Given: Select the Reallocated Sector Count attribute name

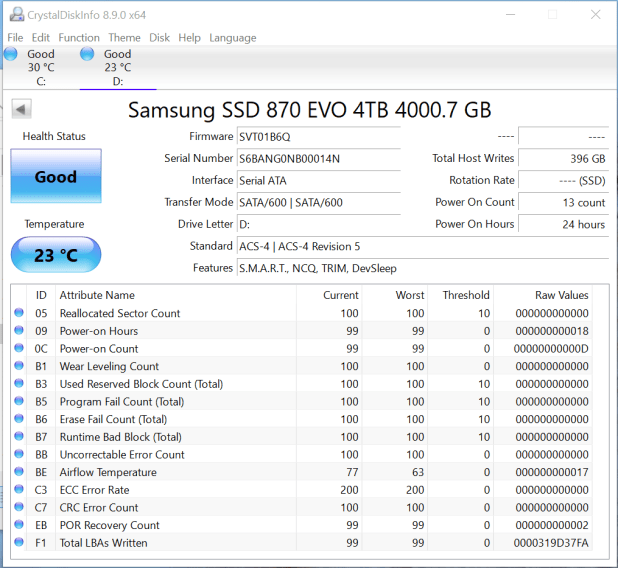Looking at the screenshot, I should (120, 313).
